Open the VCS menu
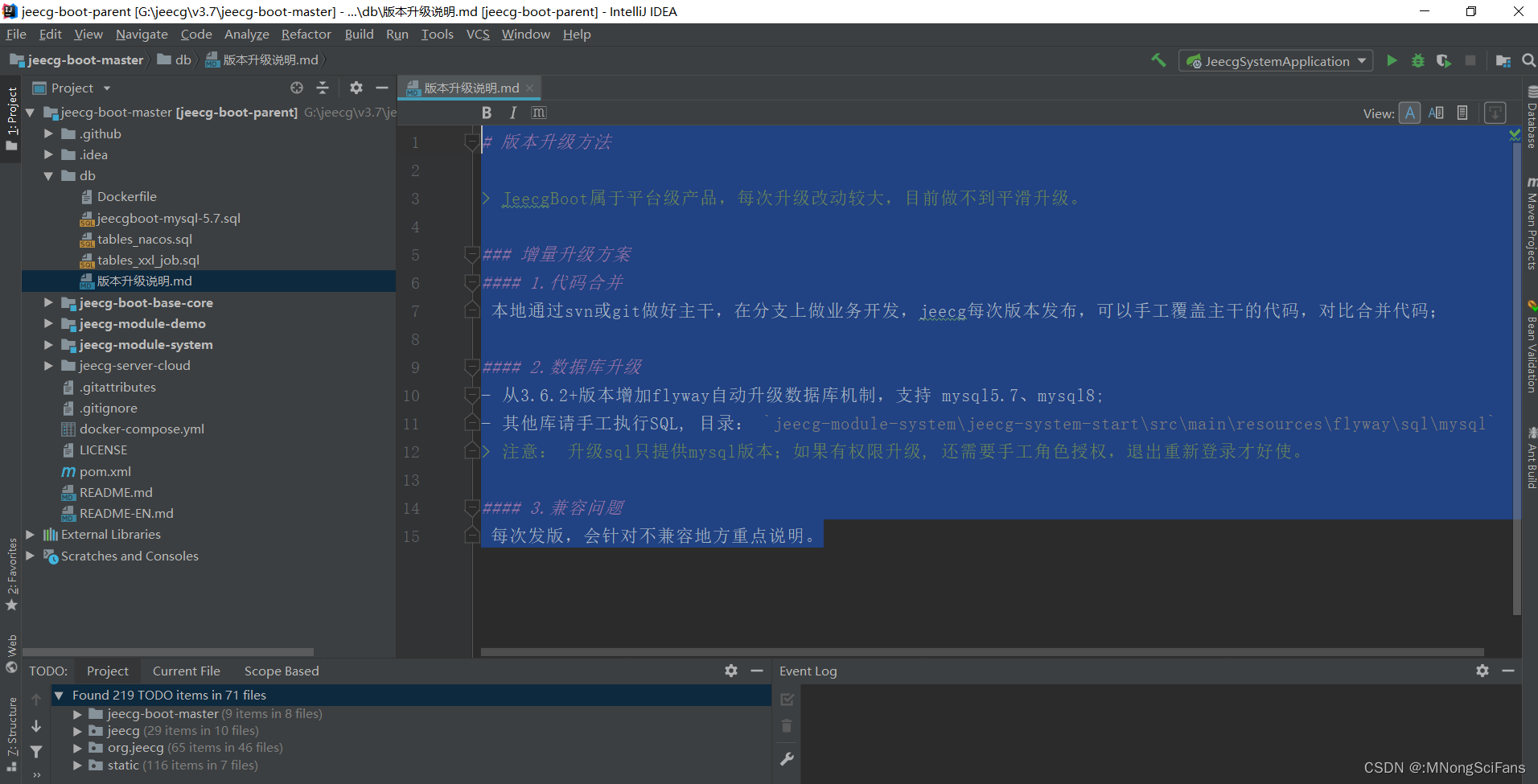The image size is (1538, 784). coord(478,34)
